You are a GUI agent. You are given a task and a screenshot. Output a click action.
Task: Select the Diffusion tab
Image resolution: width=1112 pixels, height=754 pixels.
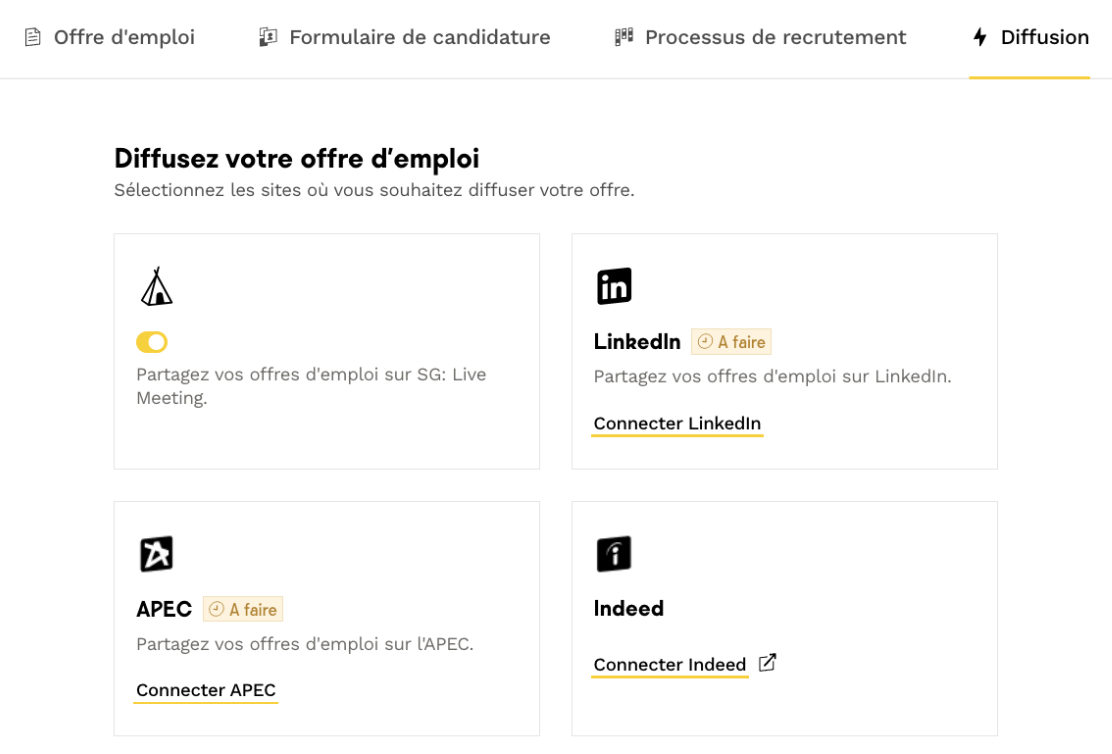pos(1030,37)
